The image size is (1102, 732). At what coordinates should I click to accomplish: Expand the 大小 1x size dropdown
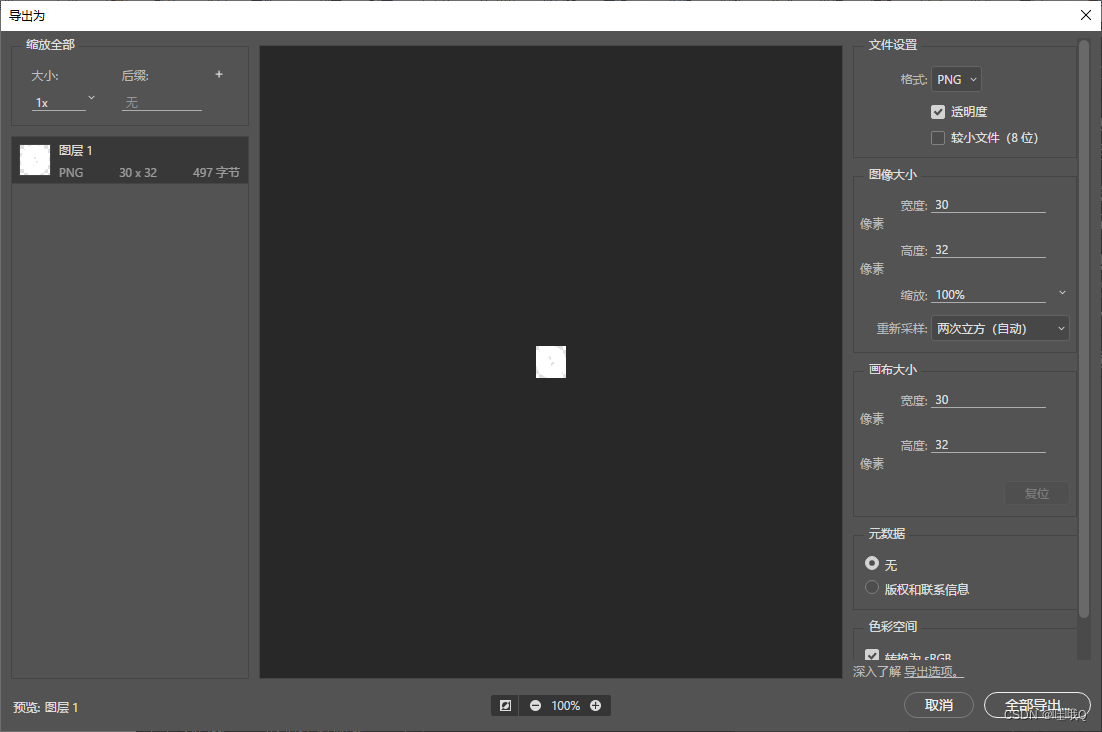63,99
